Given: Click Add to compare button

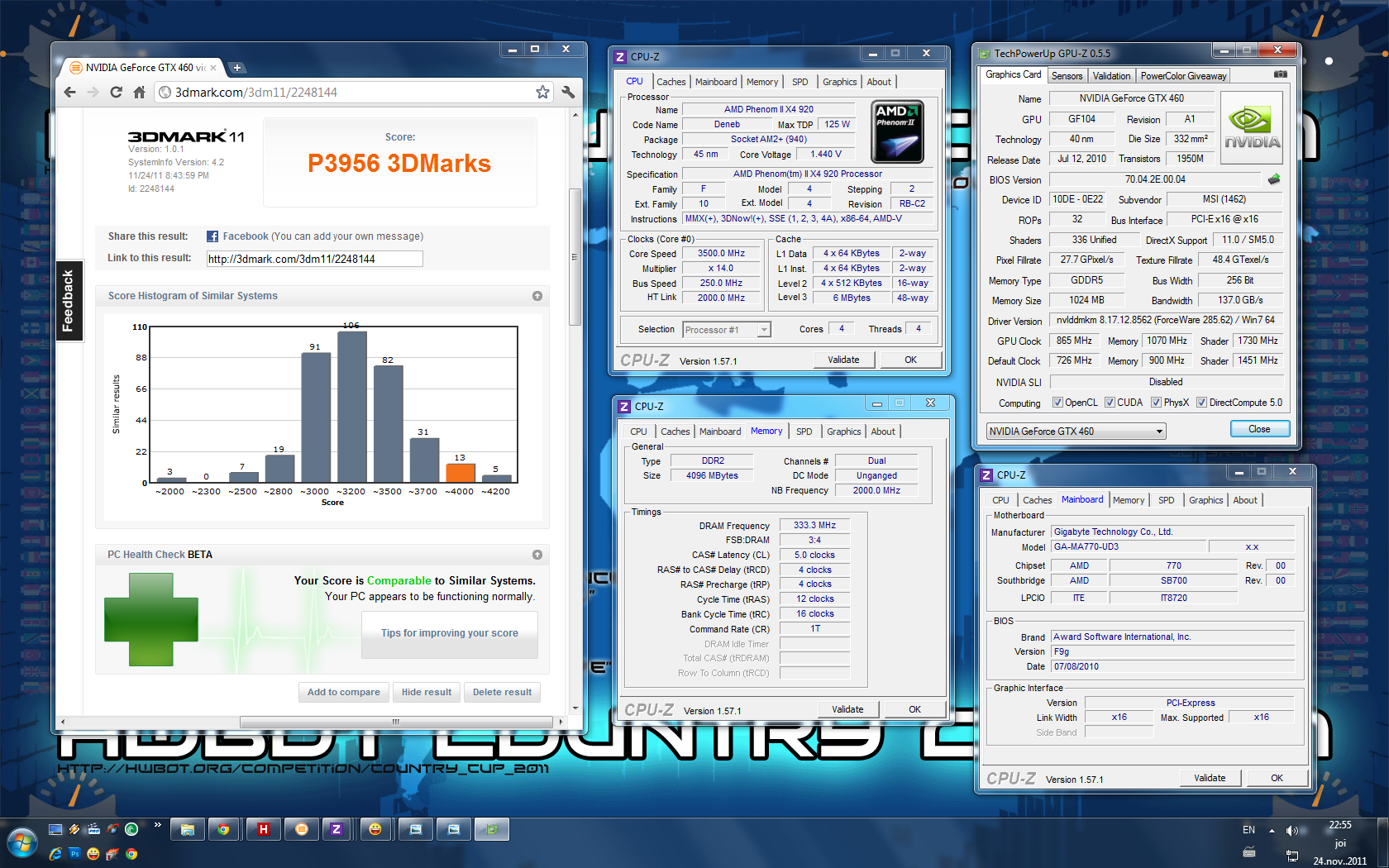Looking at the screenshot, I should coord(344,693).
